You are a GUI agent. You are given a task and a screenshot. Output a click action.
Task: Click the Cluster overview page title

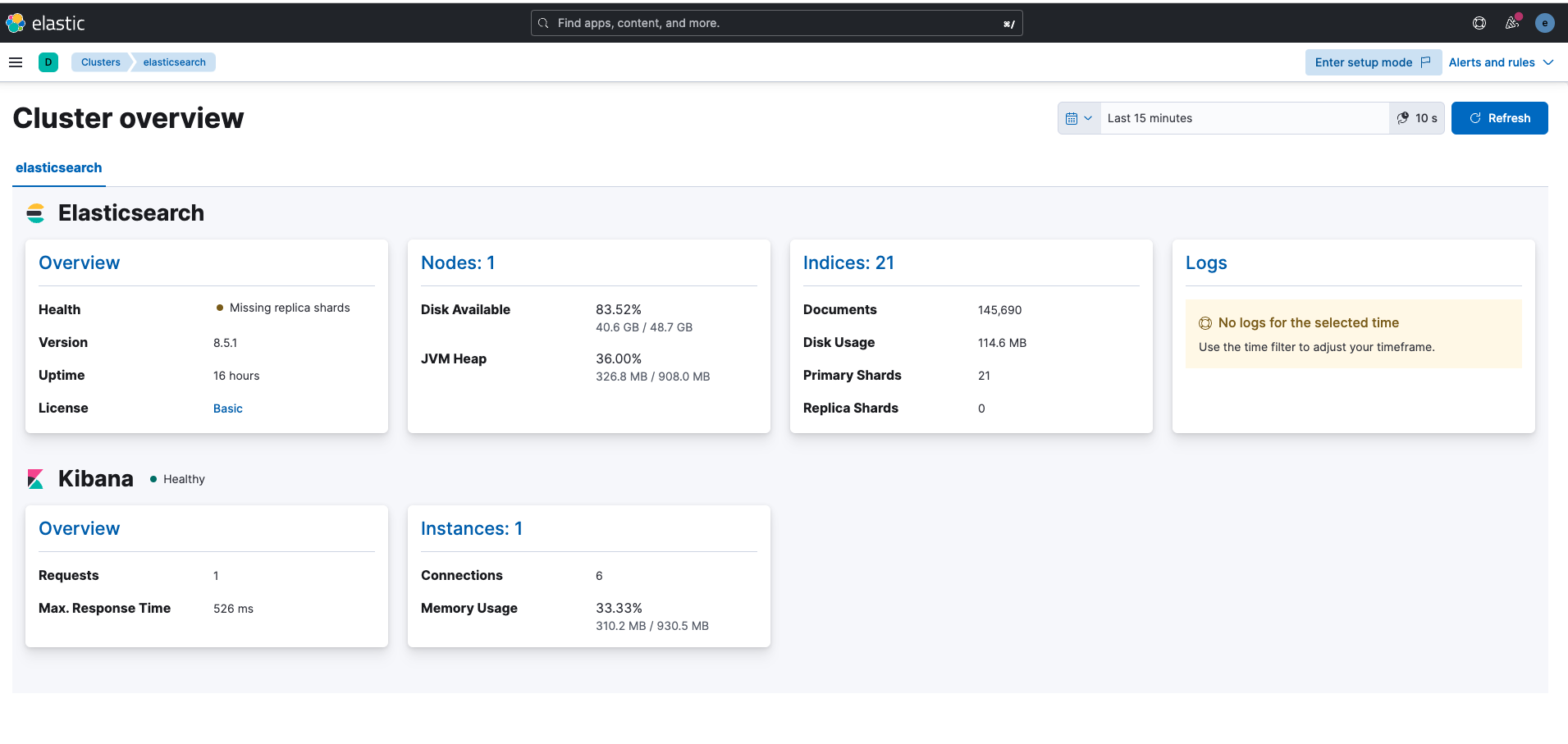coord(128,118)
